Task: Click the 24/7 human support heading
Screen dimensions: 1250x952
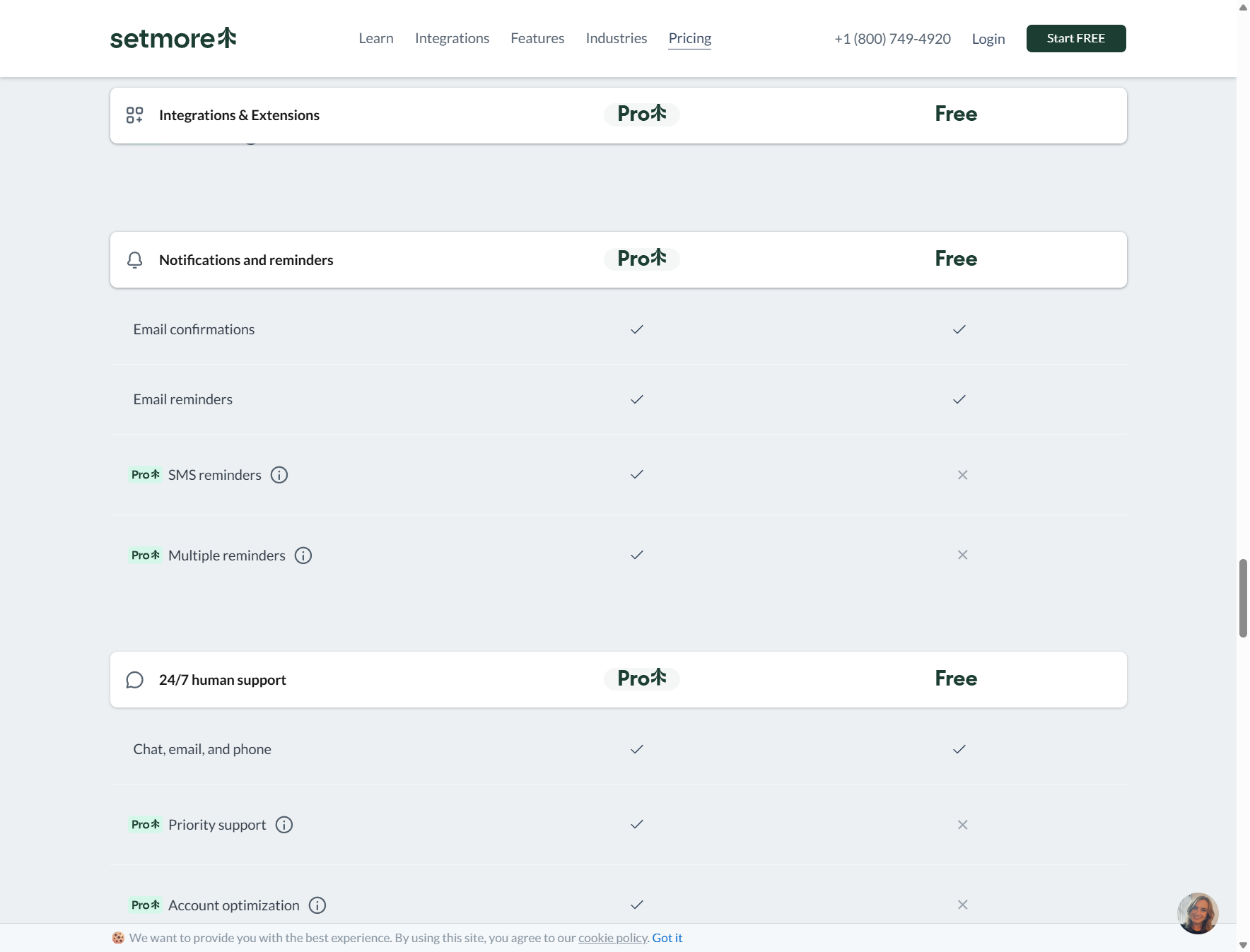Action: tap(223, 680)
